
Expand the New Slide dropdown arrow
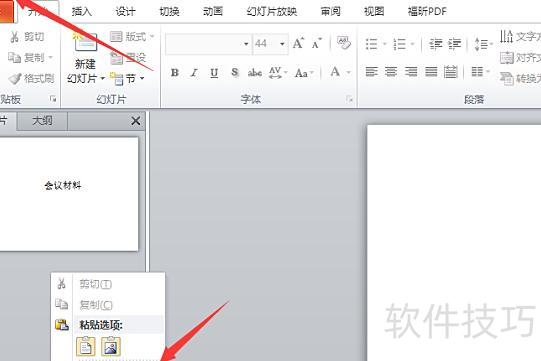(x=102, y=79)
